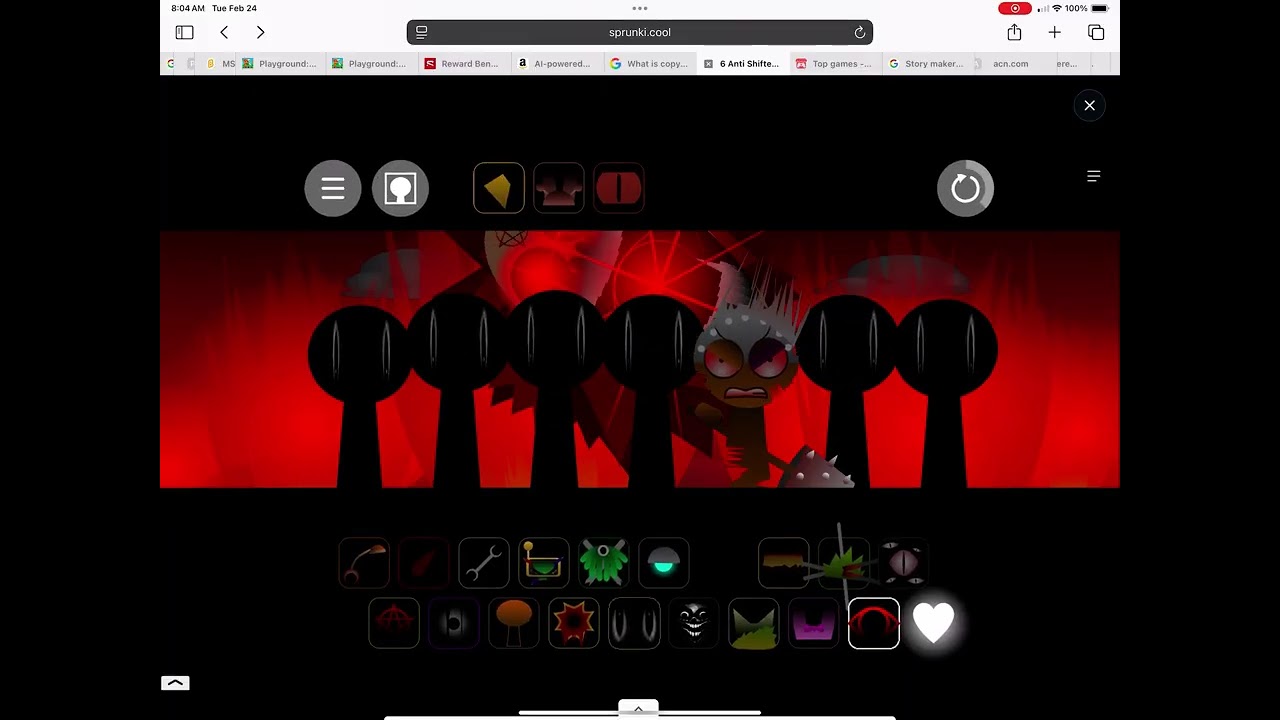Switch to the MS tab

221,63
